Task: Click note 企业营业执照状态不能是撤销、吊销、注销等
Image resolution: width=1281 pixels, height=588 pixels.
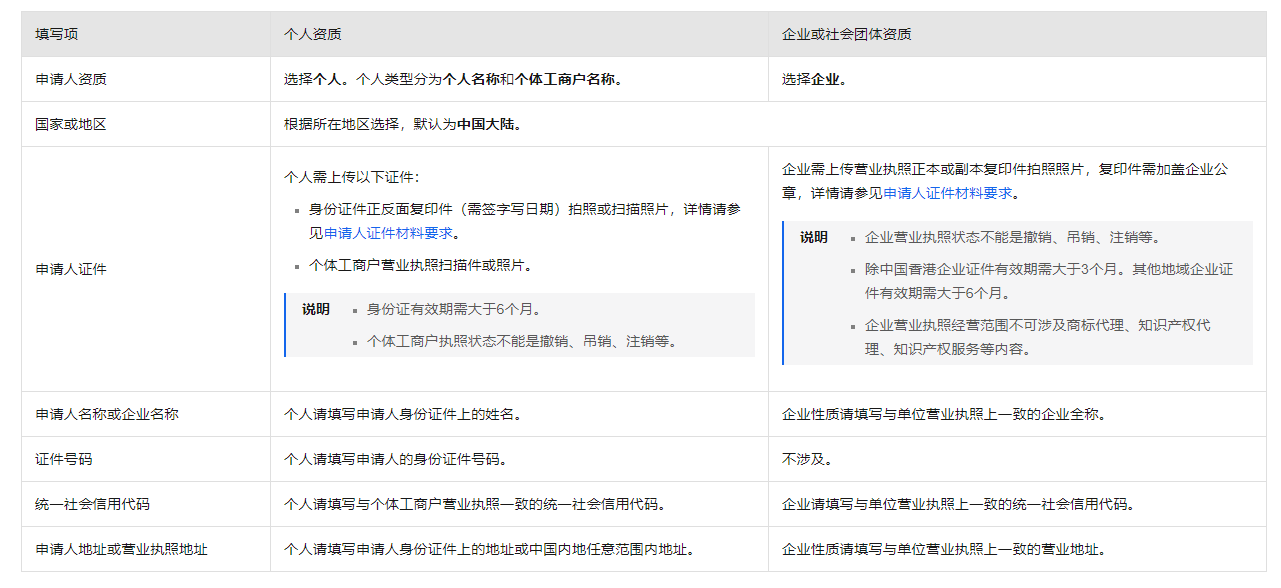Action: tap(1013, 237)
